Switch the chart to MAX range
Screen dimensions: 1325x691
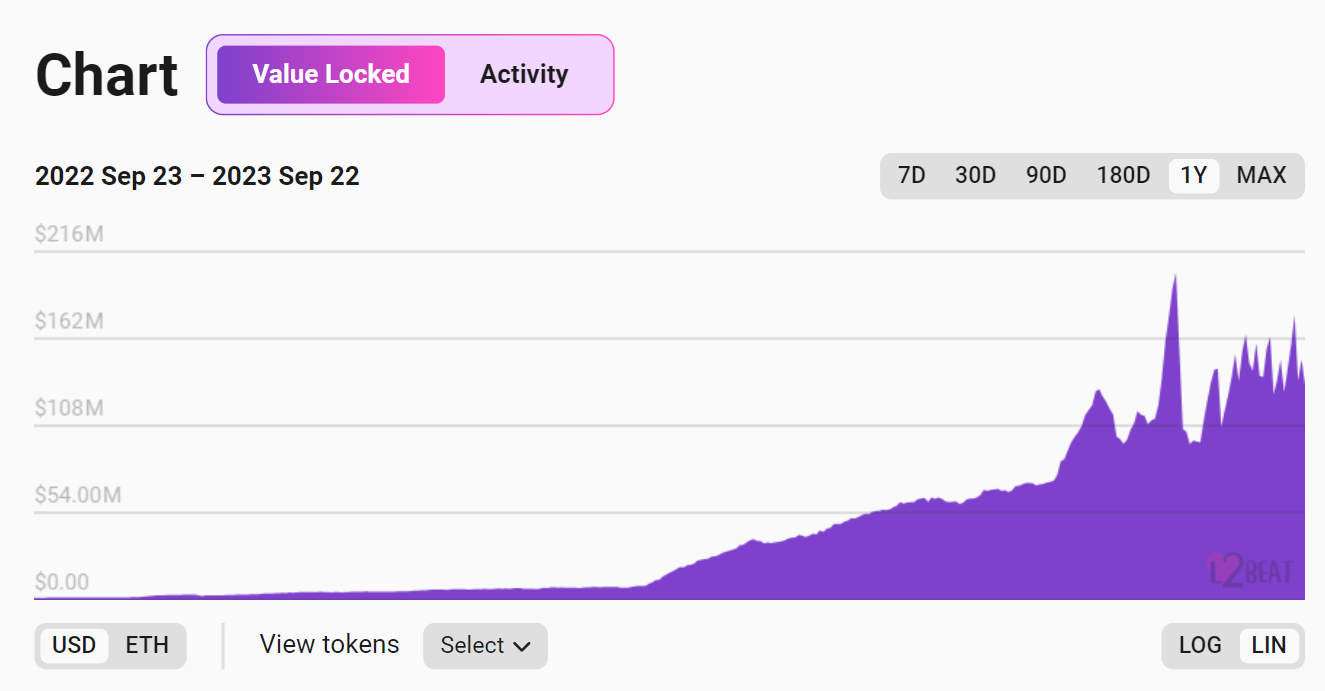coord(1261,176)
